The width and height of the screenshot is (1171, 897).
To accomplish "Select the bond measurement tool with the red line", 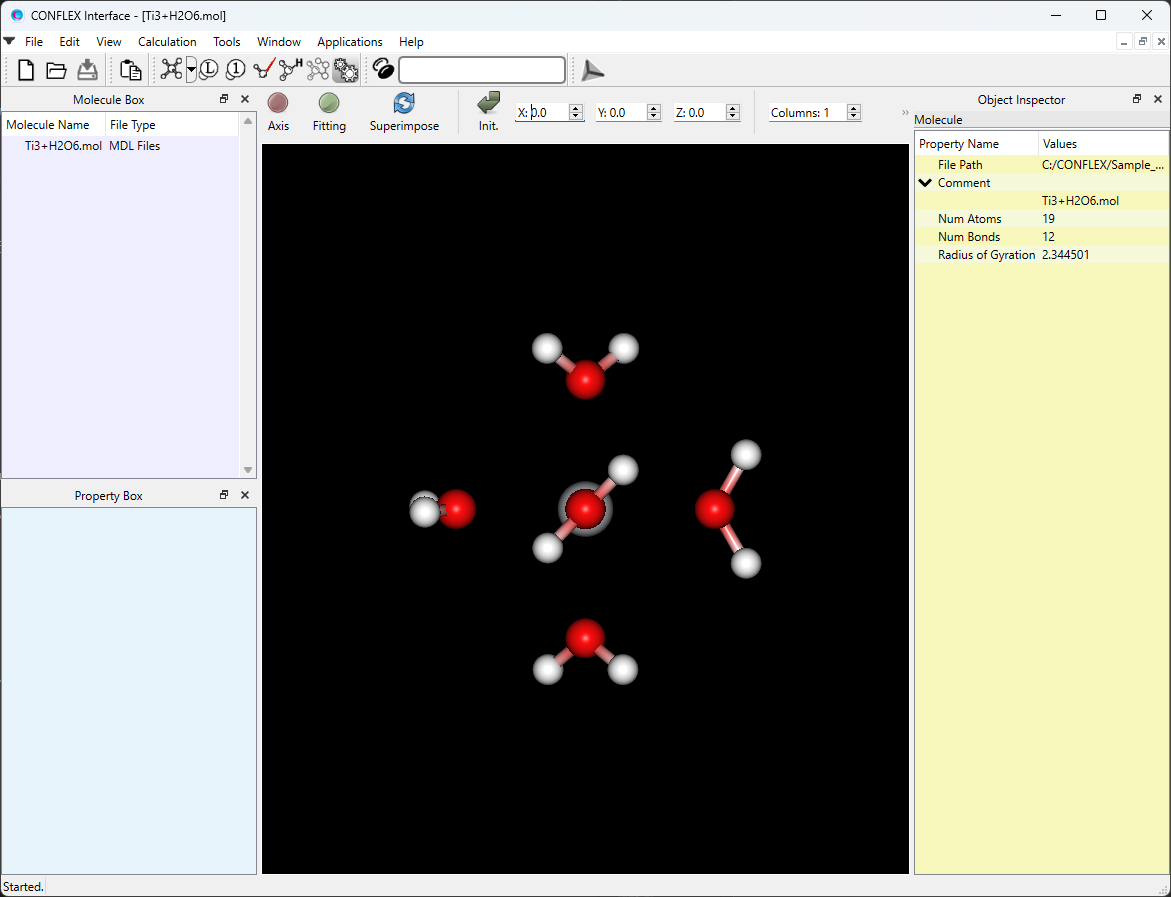I will [x=263, y=70].
